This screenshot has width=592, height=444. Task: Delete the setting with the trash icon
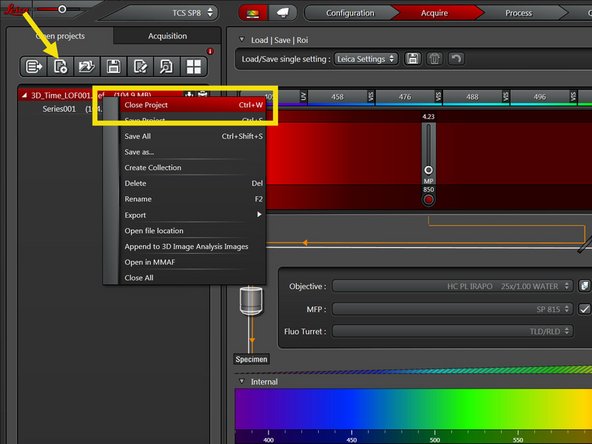434,59
